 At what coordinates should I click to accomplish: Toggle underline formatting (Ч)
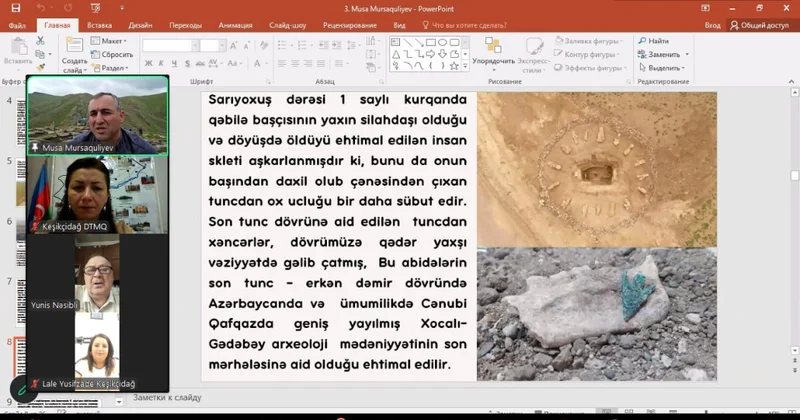click(174, 64)
